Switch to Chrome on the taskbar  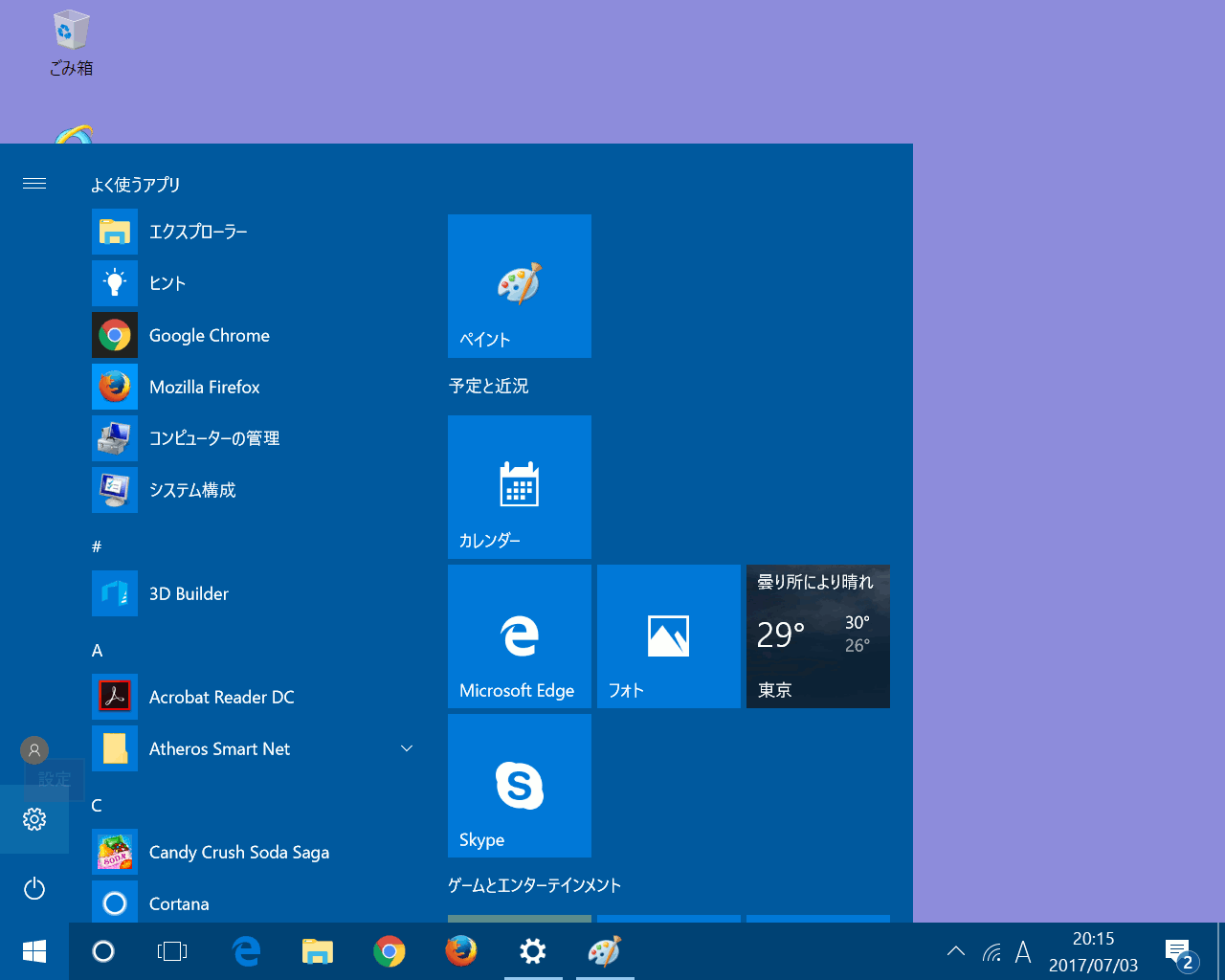coord(390,951)
